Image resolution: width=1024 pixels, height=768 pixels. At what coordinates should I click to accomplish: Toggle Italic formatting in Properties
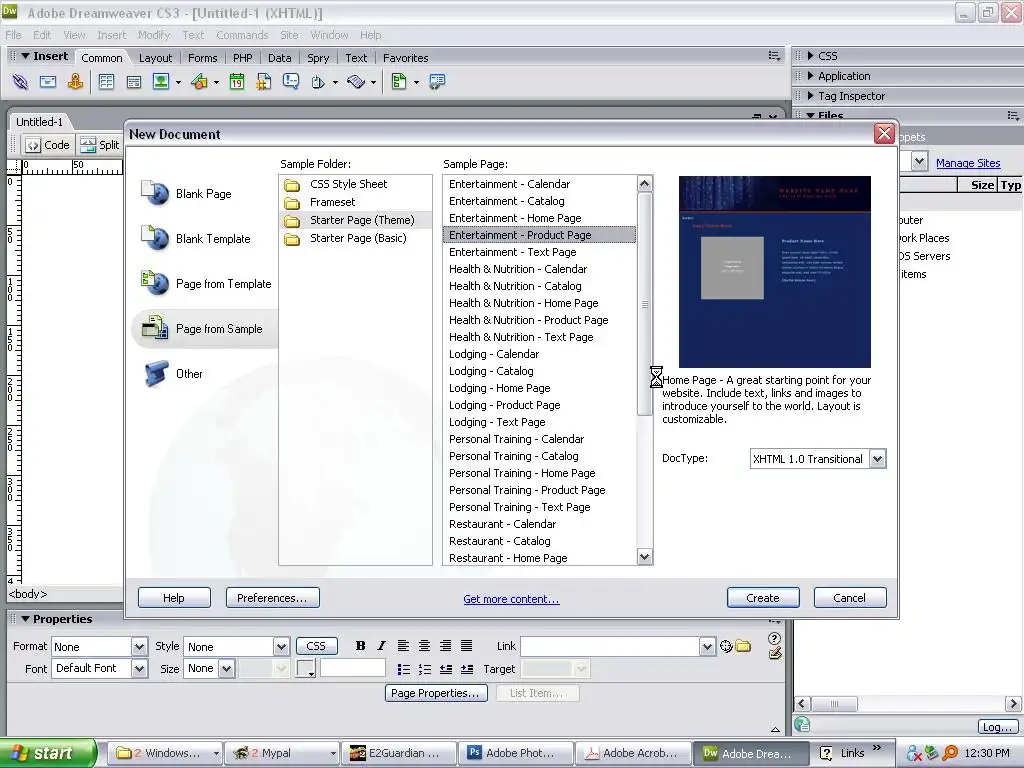click(x=381, y=646)
